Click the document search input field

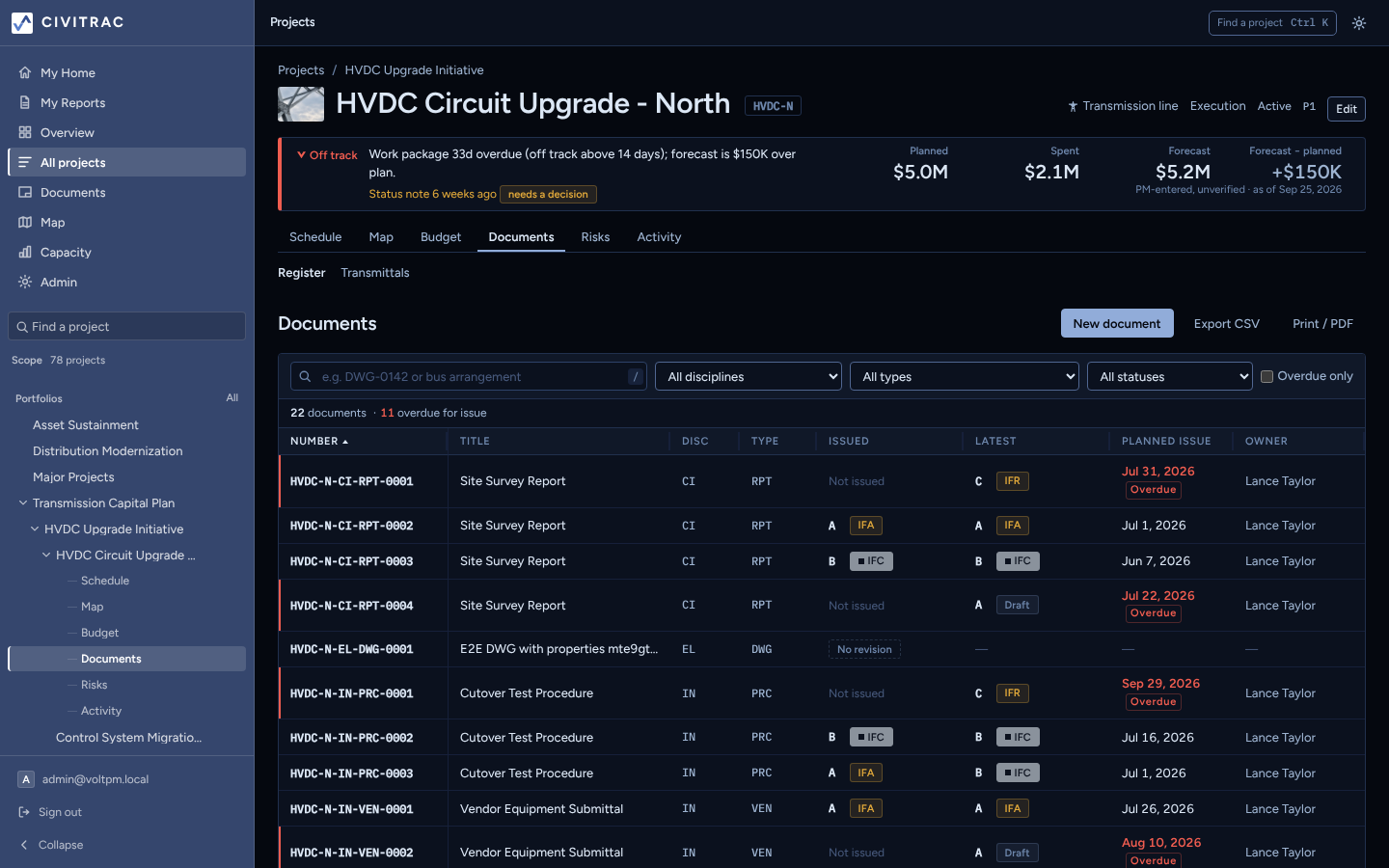click(x=469, y=376)
